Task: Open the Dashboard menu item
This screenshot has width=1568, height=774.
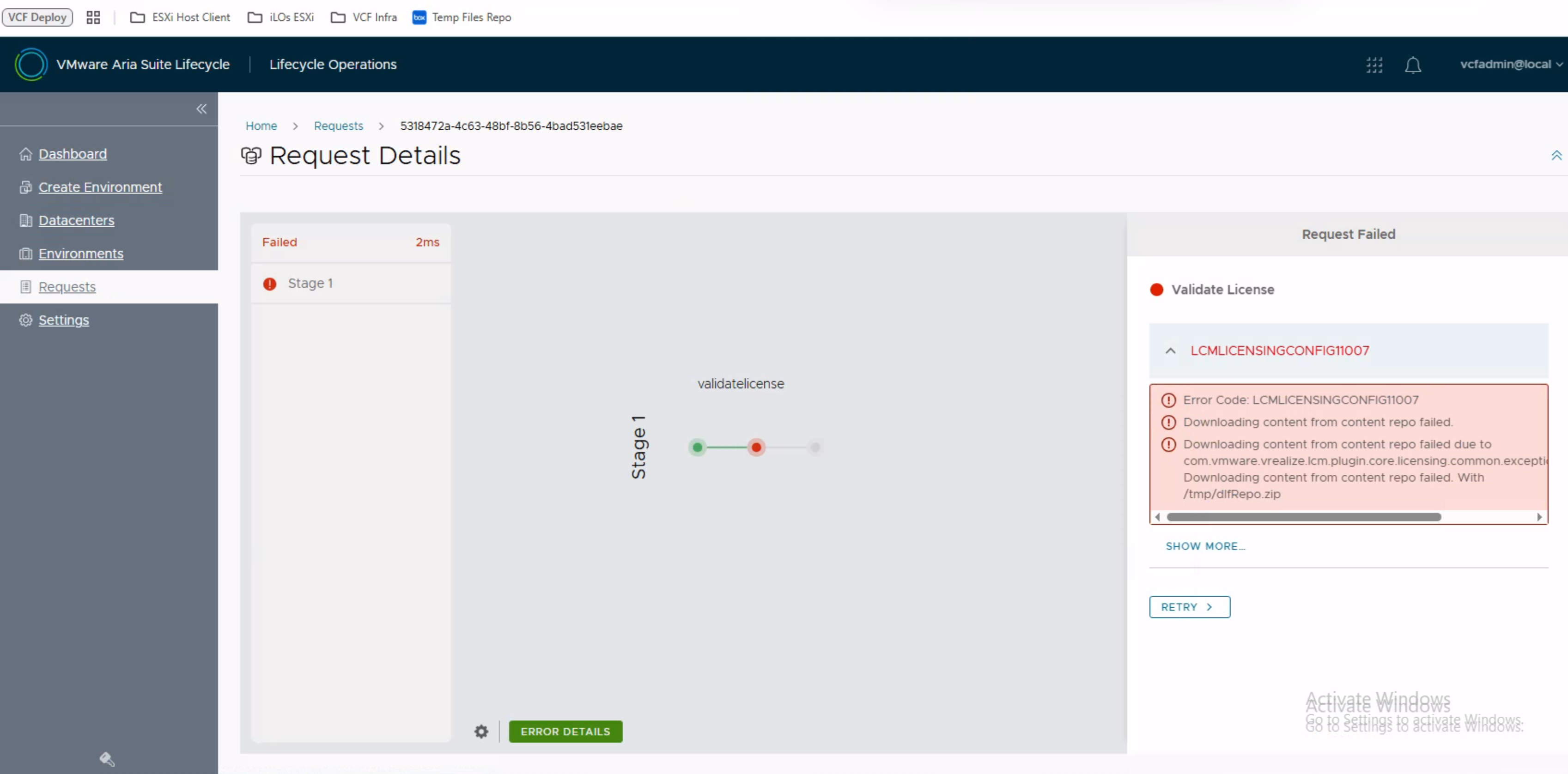Action: point(73,154)
